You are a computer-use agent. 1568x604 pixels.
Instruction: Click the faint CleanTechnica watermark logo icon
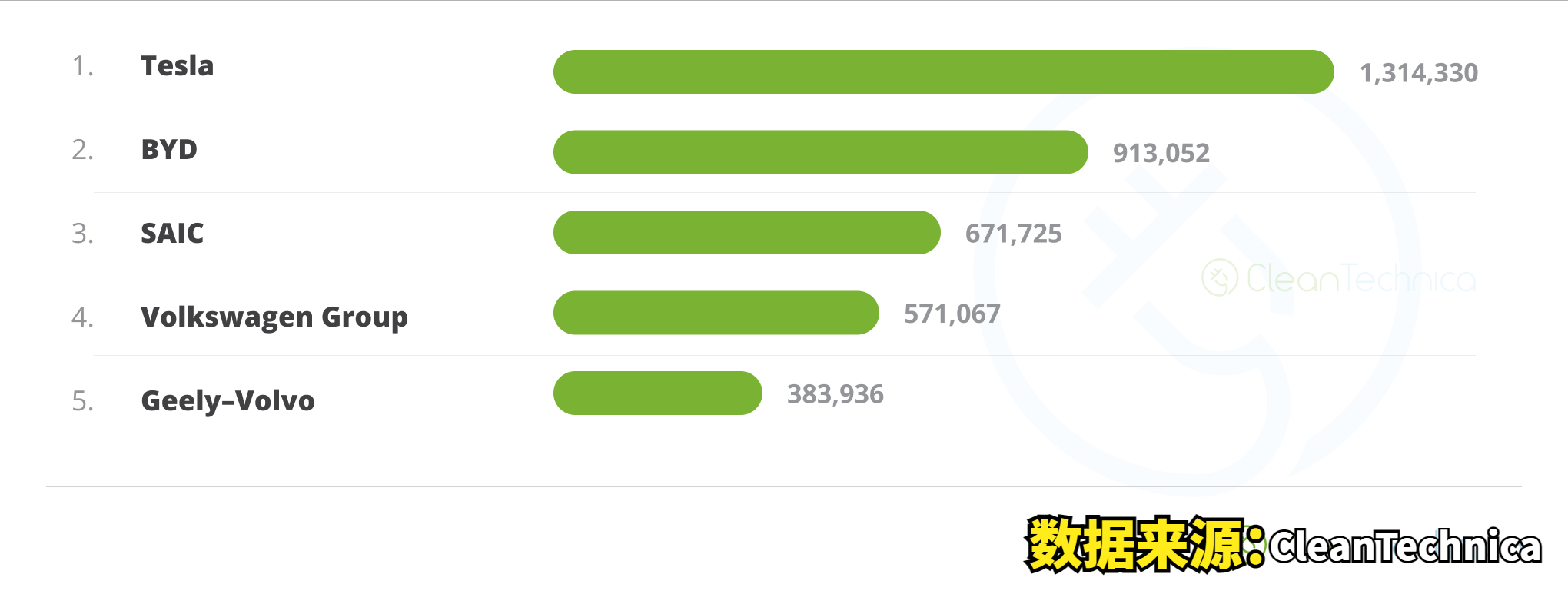(x=1220, y=277)
